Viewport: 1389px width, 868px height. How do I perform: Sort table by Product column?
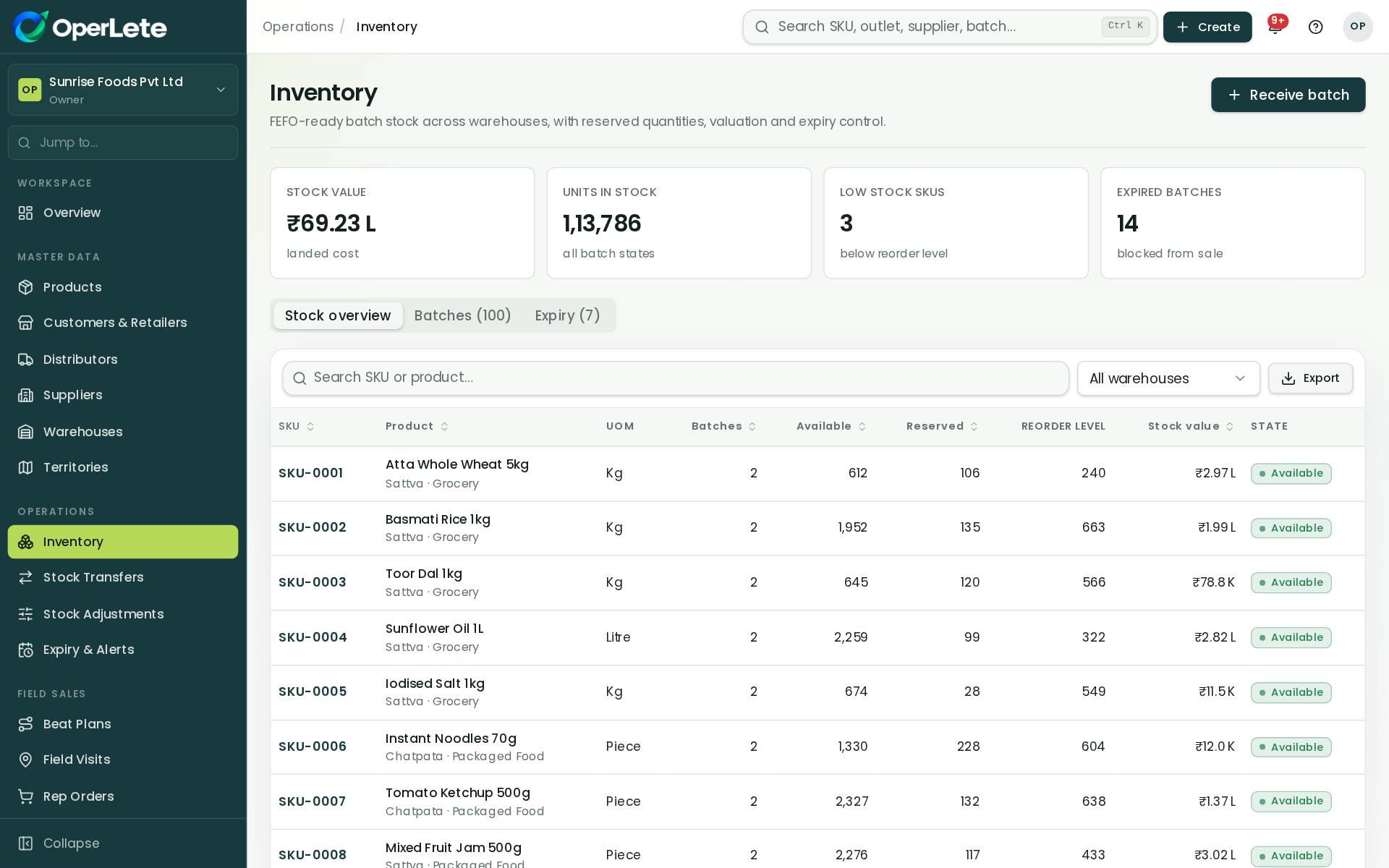coord(417,427)
